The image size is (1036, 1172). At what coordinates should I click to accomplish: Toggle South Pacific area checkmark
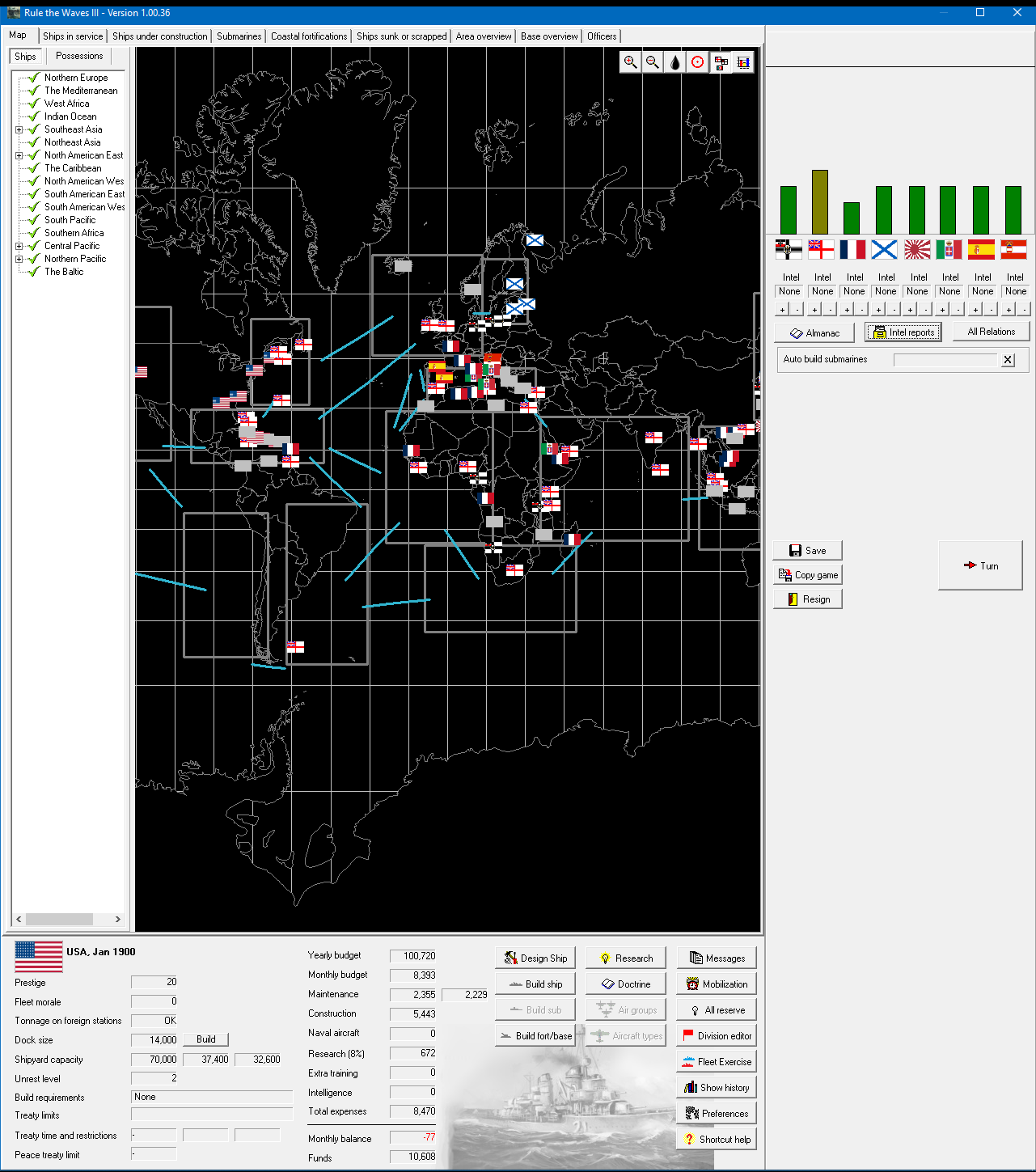33,220
